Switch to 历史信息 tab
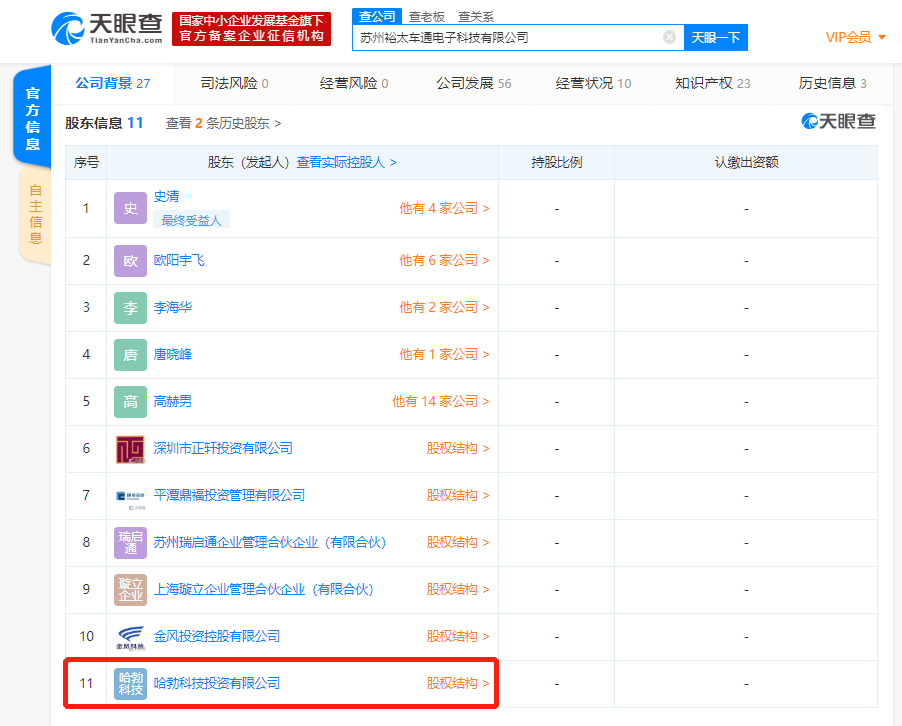This screenshot has width=902, height=726. click(x=832, y=83)
